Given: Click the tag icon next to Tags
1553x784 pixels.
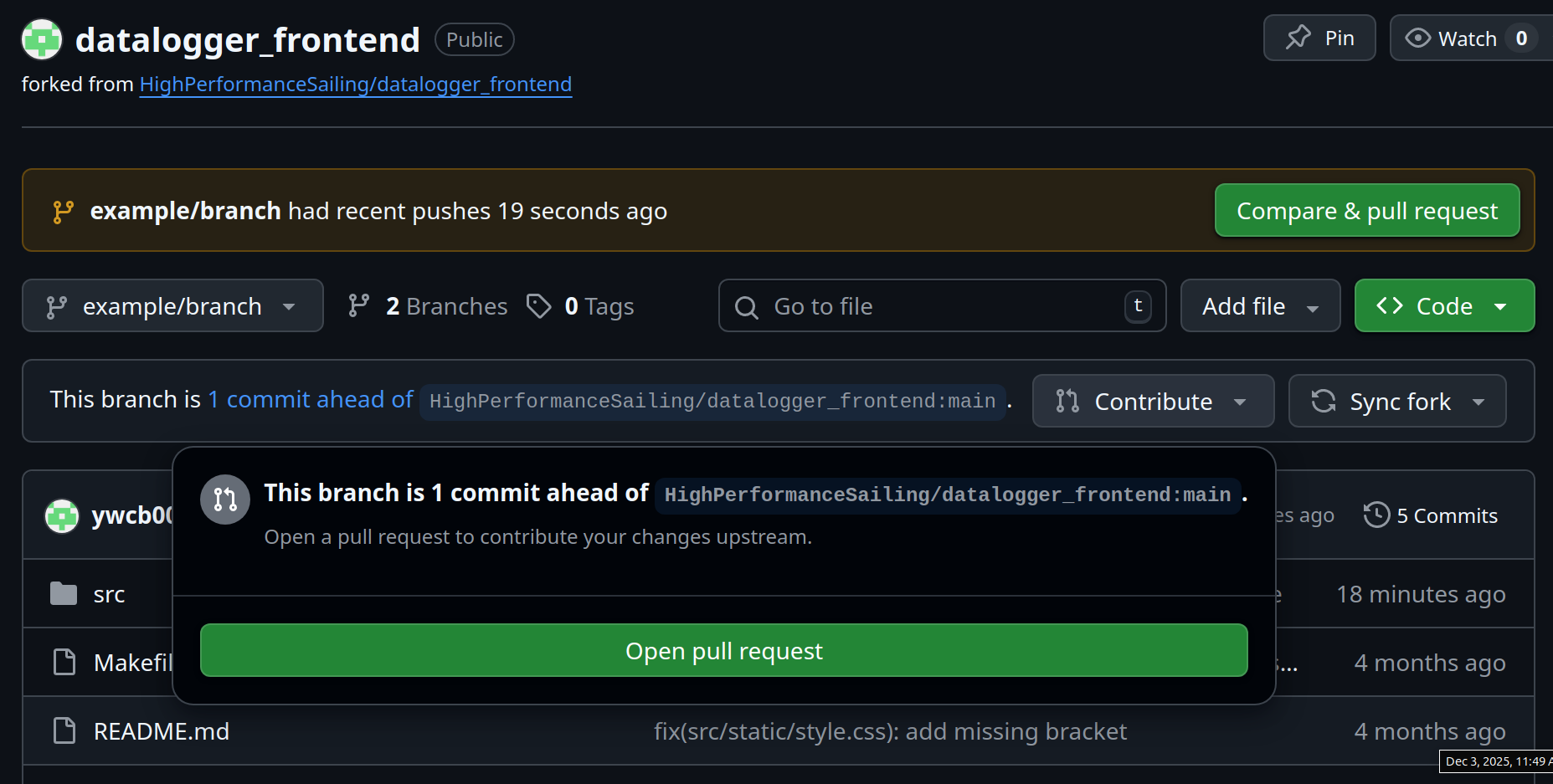Looking at the screenshot, I should 538,306.
